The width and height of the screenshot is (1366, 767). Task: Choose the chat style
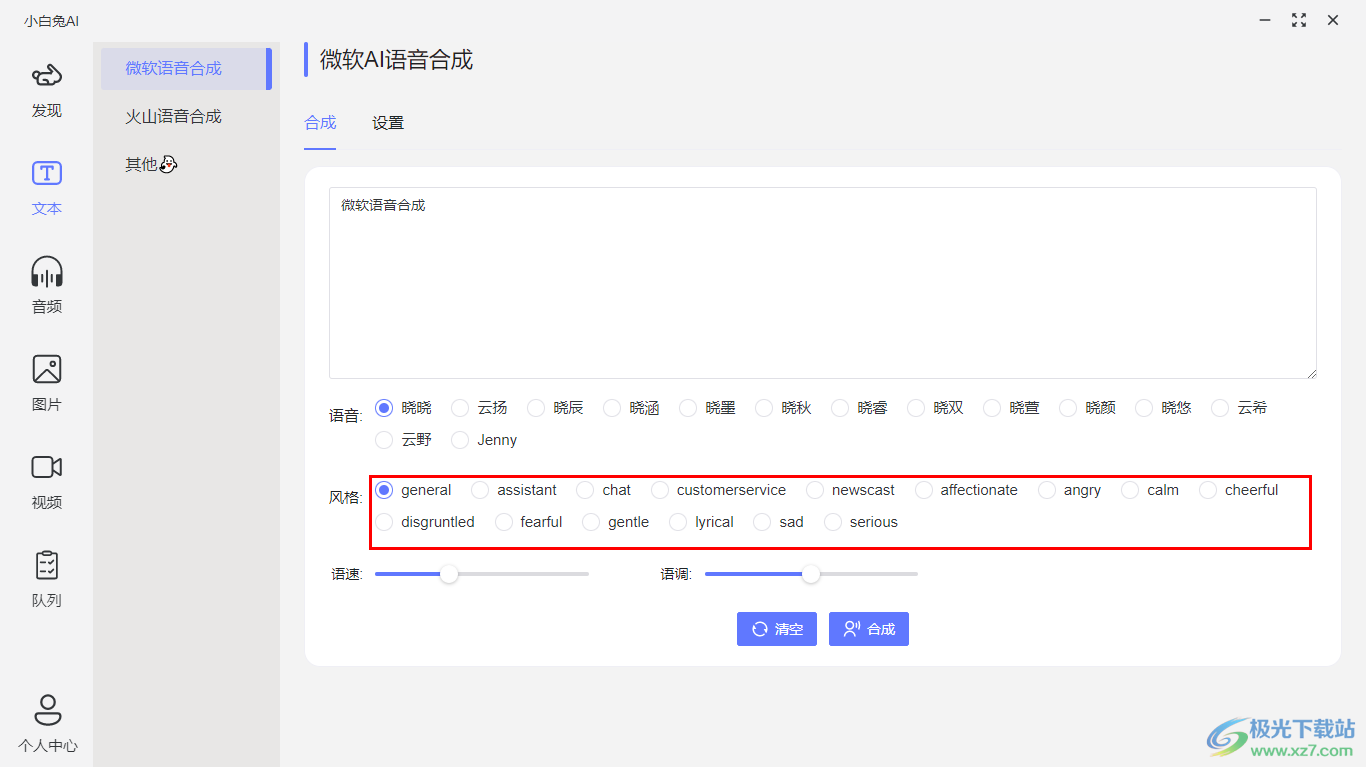pos(605,490)
